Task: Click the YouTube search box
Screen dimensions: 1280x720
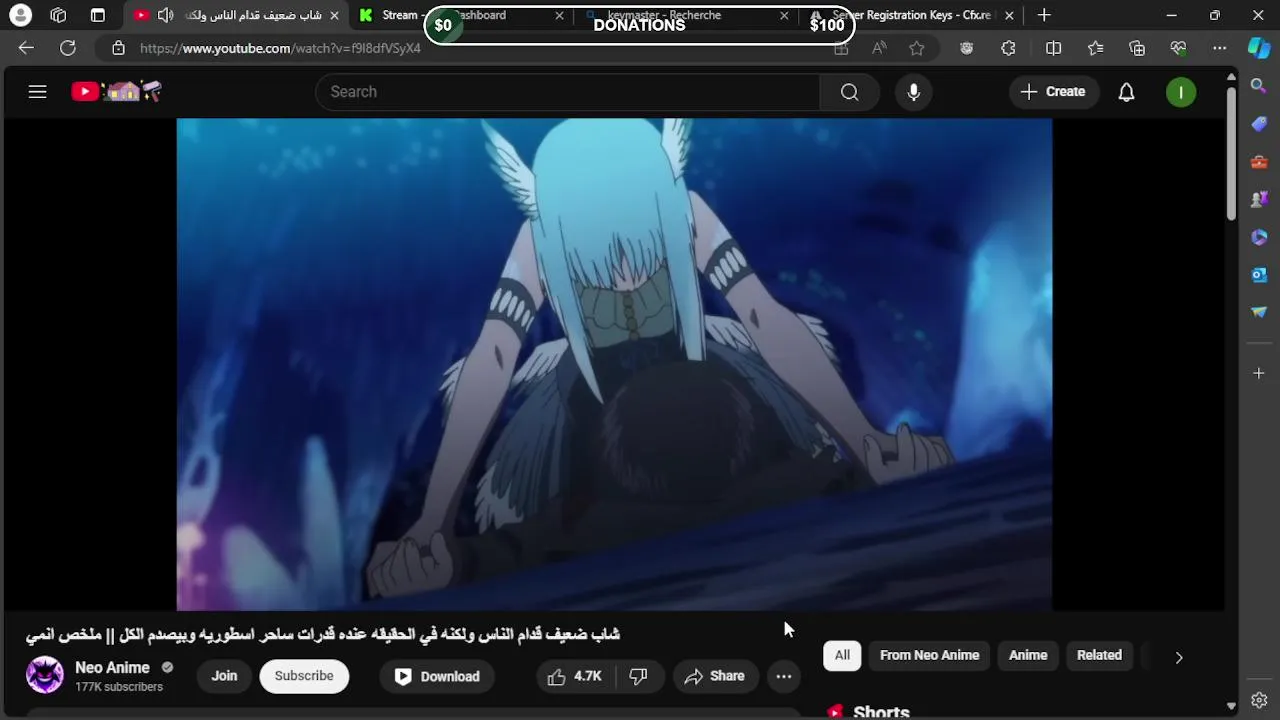Action: click(x=568, y=92)
